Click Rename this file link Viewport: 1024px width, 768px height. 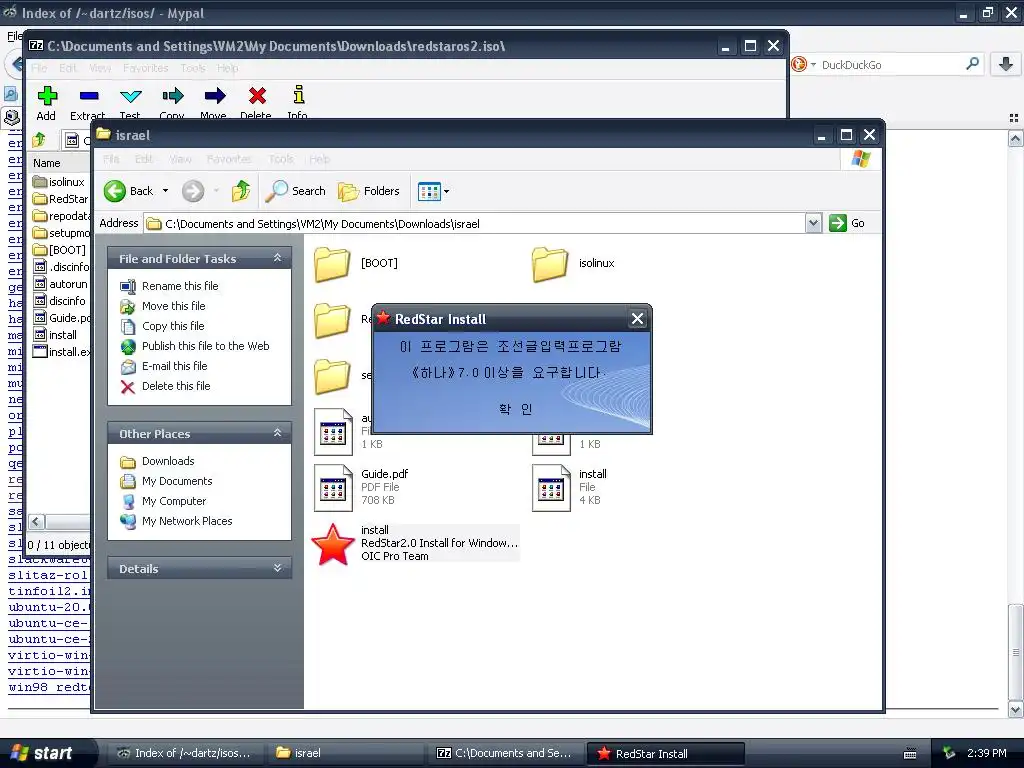[180, 286]
